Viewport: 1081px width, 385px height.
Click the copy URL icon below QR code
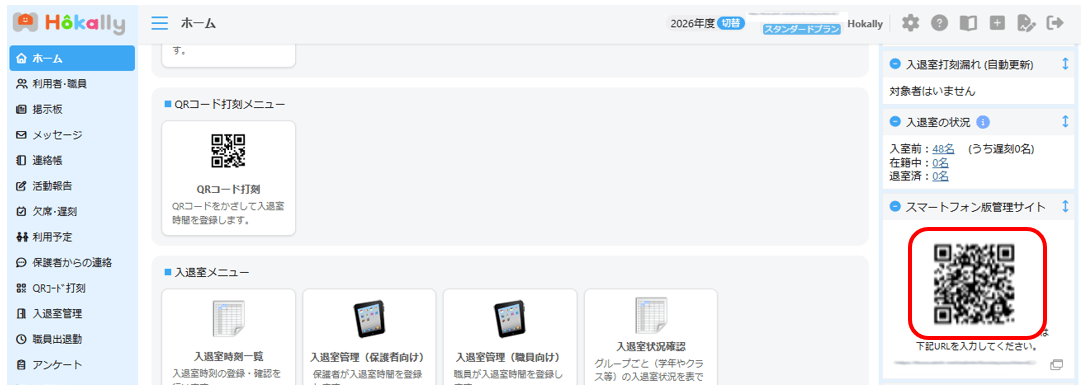pyautogui.click(x=1057, y=364)
